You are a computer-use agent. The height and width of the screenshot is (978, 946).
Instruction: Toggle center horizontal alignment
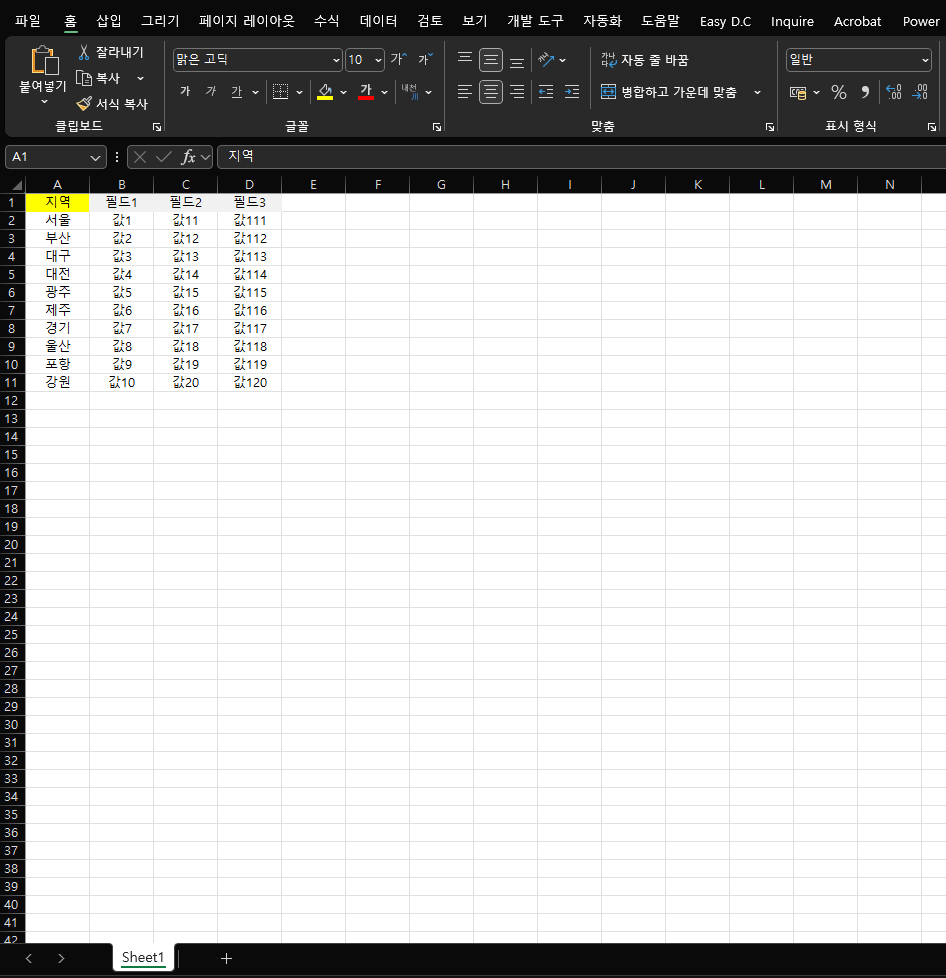click(490, 92)
